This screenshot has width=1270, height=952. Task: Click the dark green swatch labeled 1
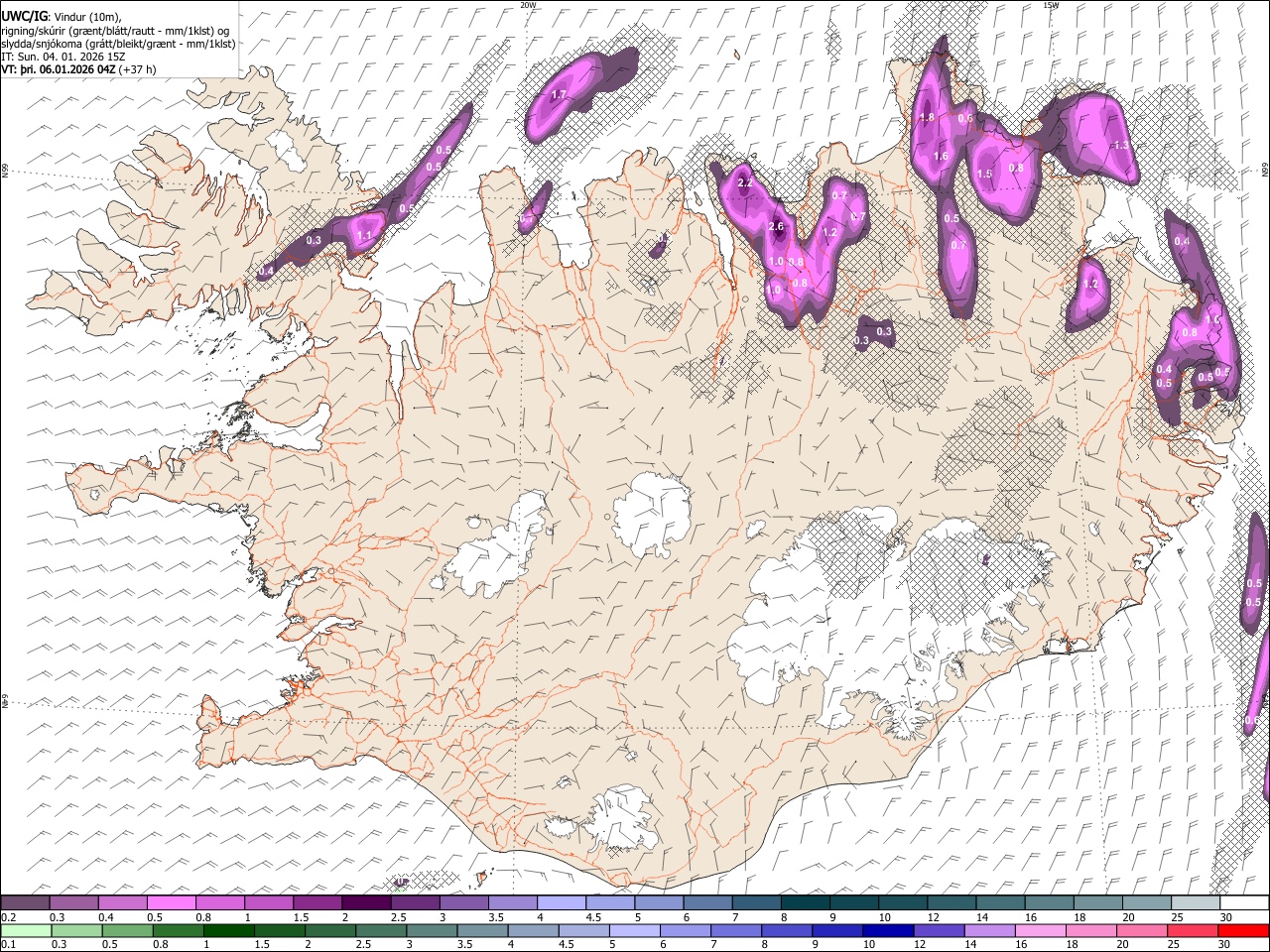click(229, 930)
